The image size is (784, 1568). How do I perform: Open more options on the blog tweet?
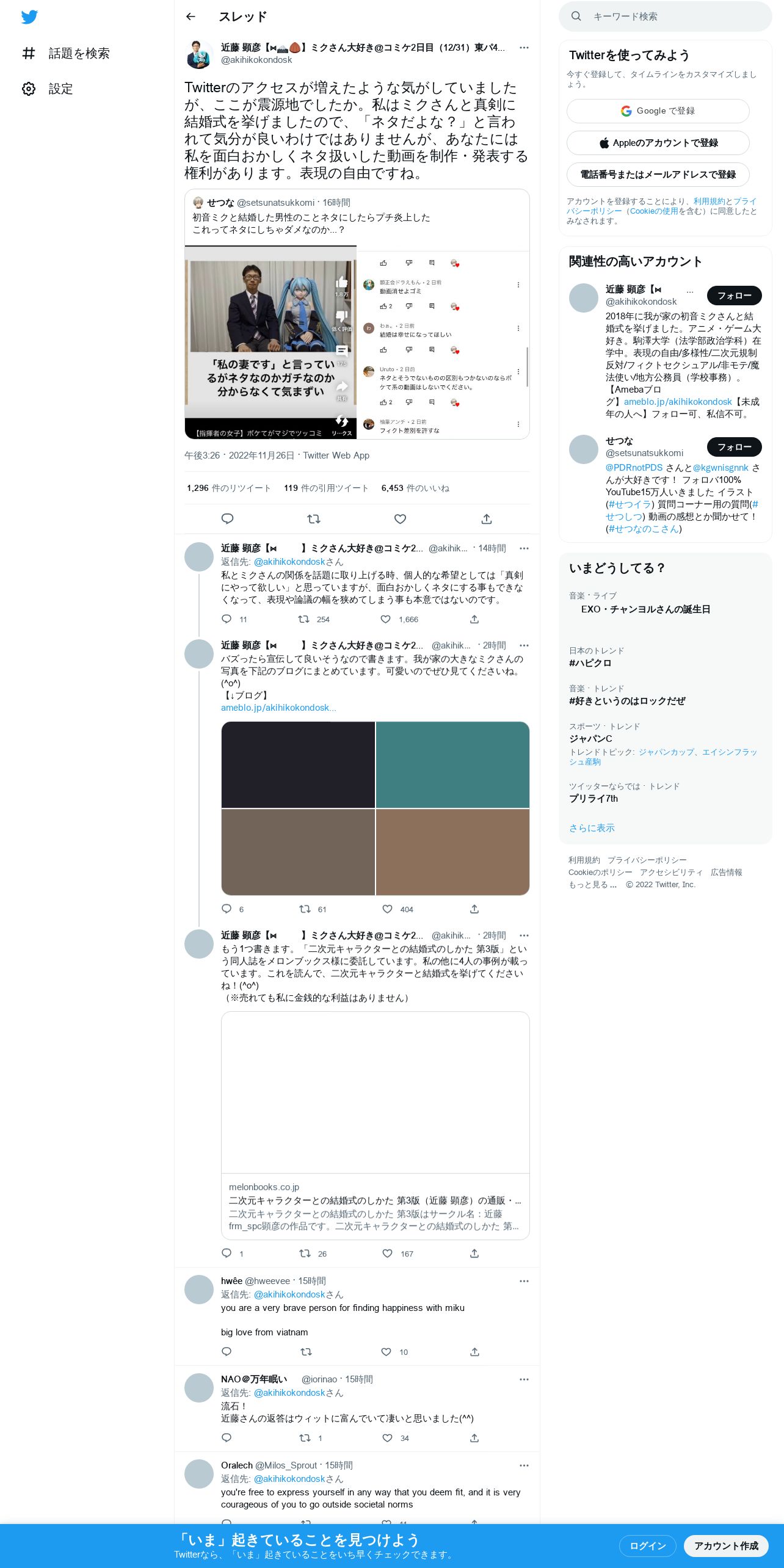click(x=524, y=645)
